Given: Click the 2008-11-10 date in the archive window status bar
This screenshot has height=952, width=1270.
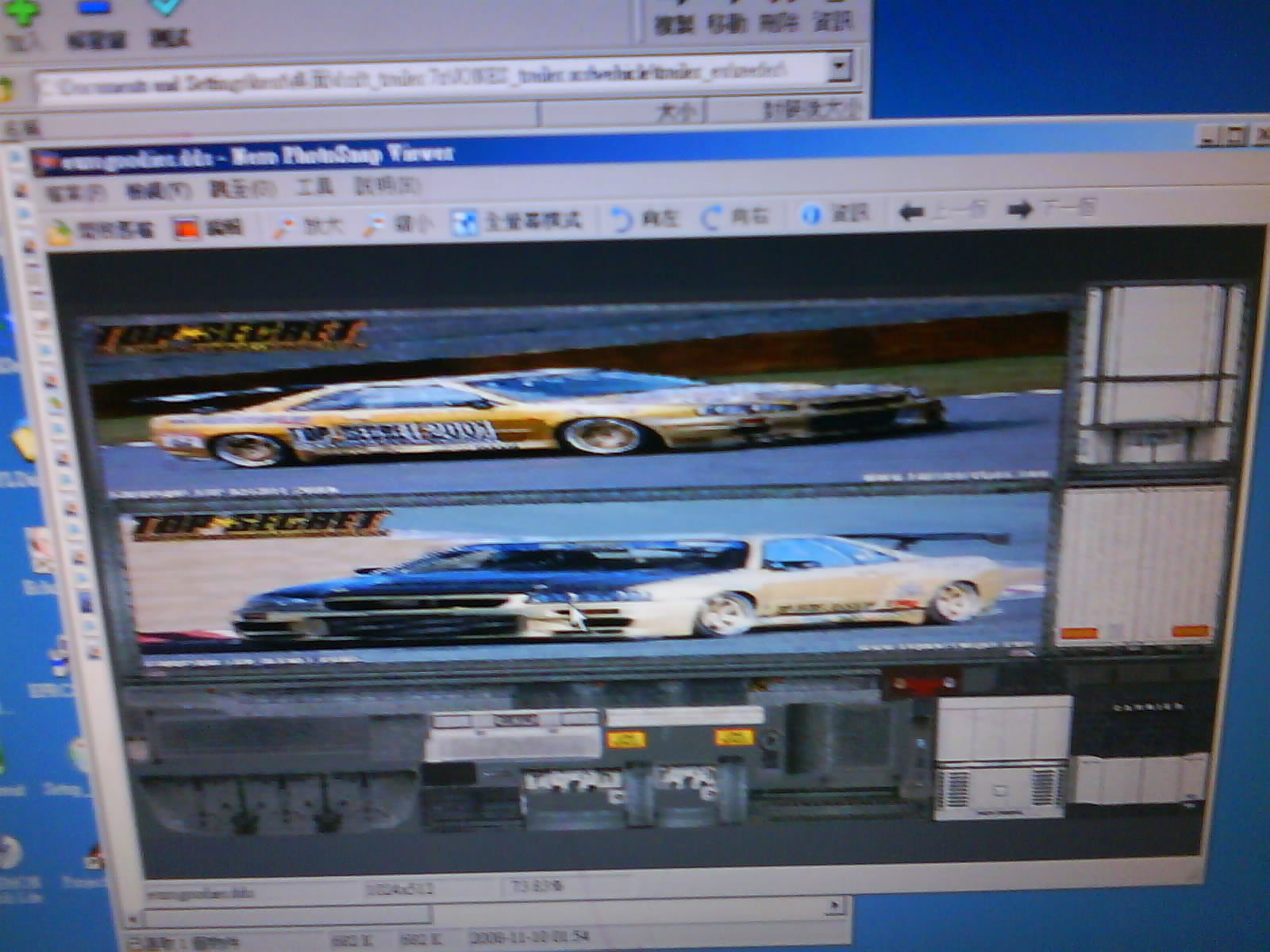Looking at the screenshot, I should [529, 937].
